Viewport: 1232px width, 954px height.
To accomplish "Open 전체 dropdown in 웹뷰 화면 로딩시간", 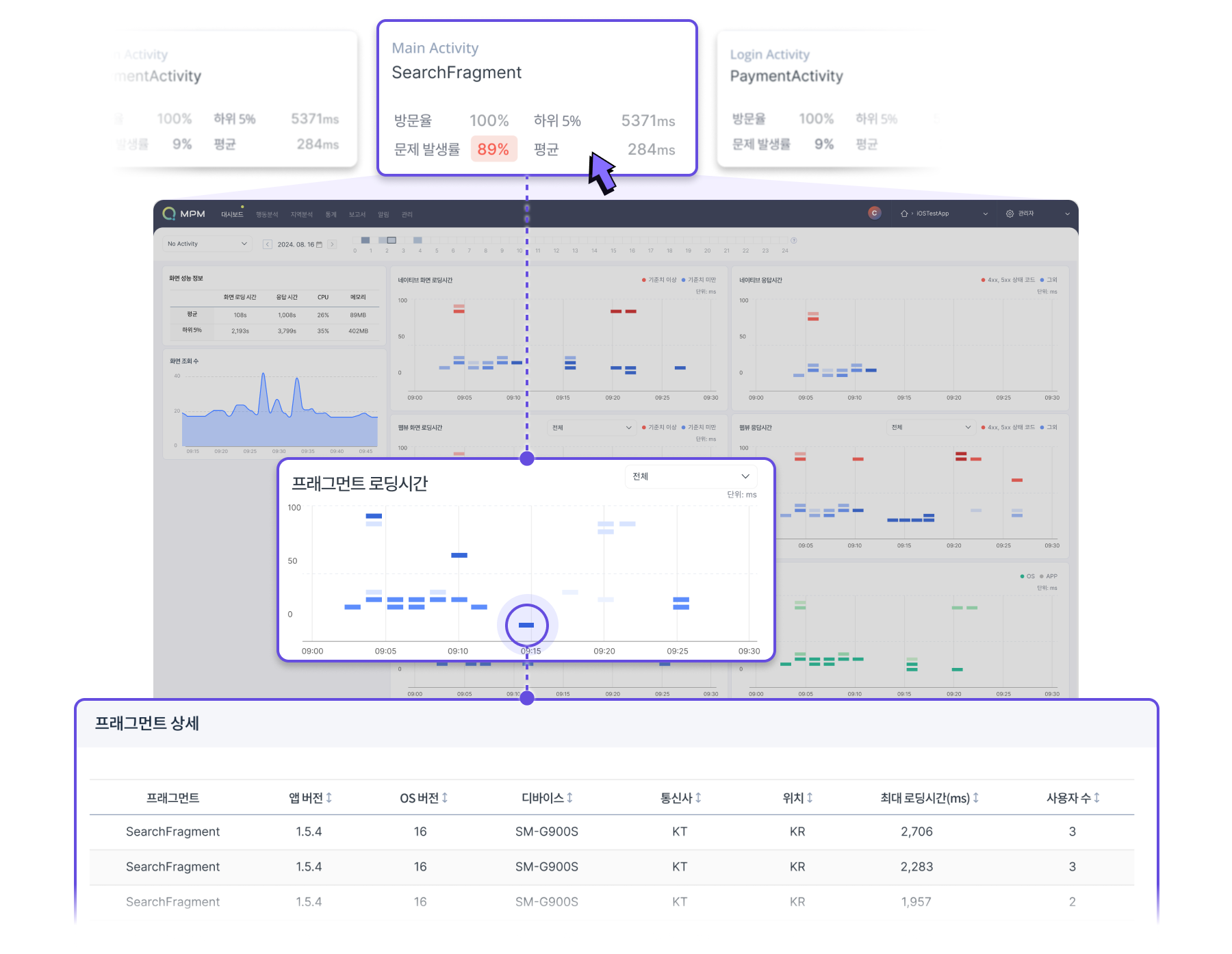I will coord(592,428).
